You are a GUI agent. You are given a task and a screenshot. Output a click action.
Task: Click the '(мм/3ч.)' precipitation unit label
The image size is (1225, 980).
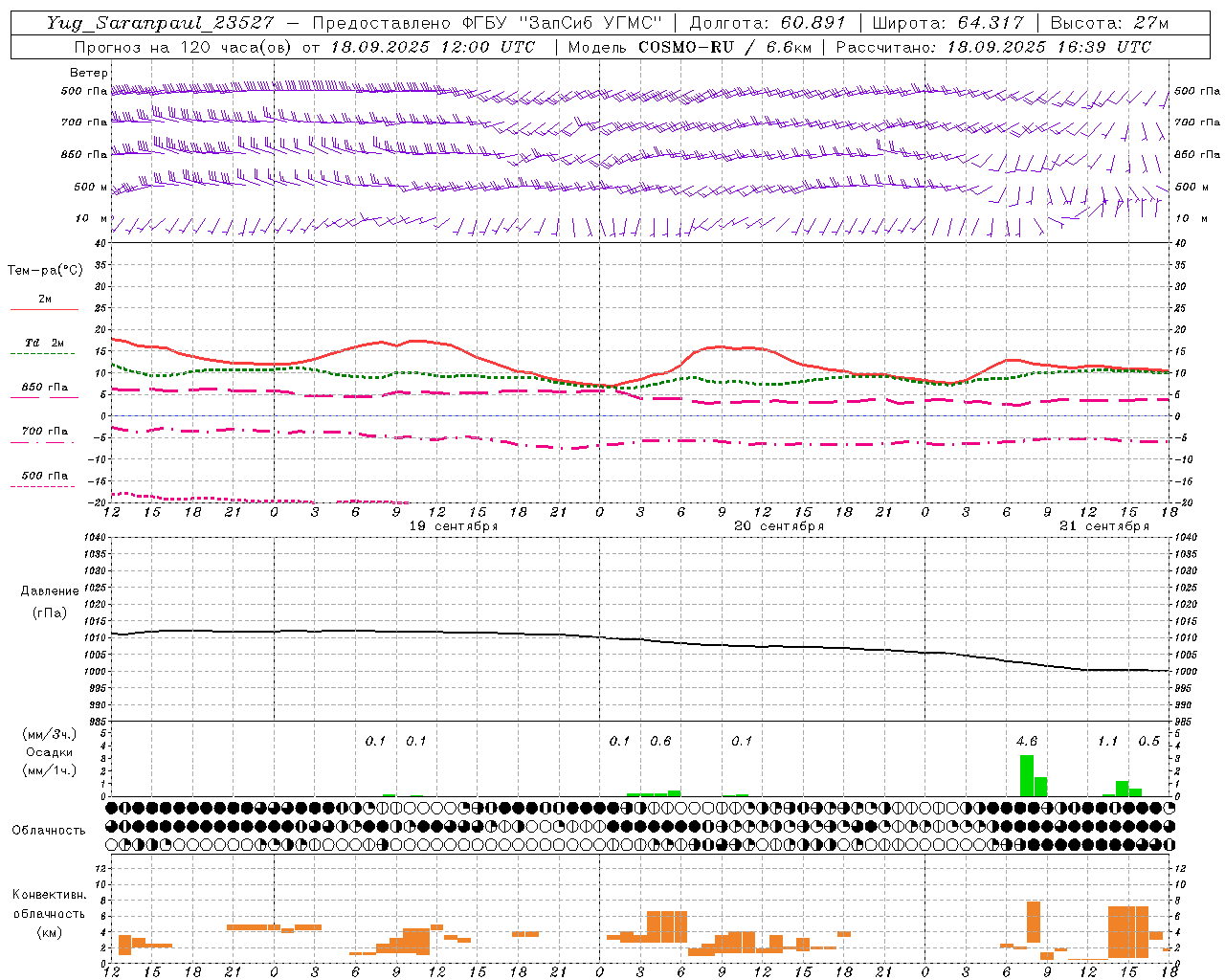[50, 734]
